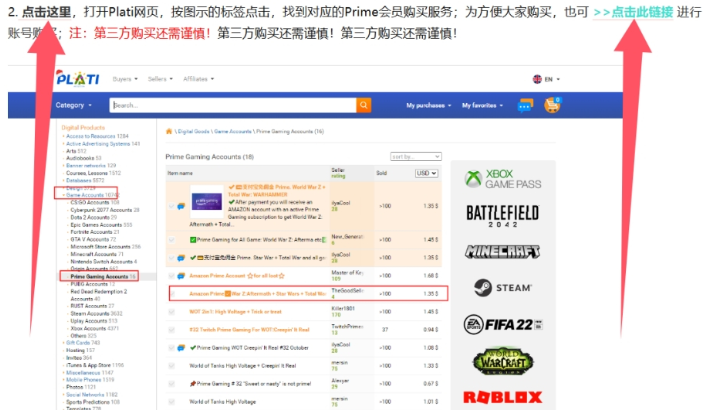Image resolution: width=705 pixels, height=410 pixels.
Task: Tick checkbox for first WARHAMMER listing row
Action: click(x=171, y=206)
